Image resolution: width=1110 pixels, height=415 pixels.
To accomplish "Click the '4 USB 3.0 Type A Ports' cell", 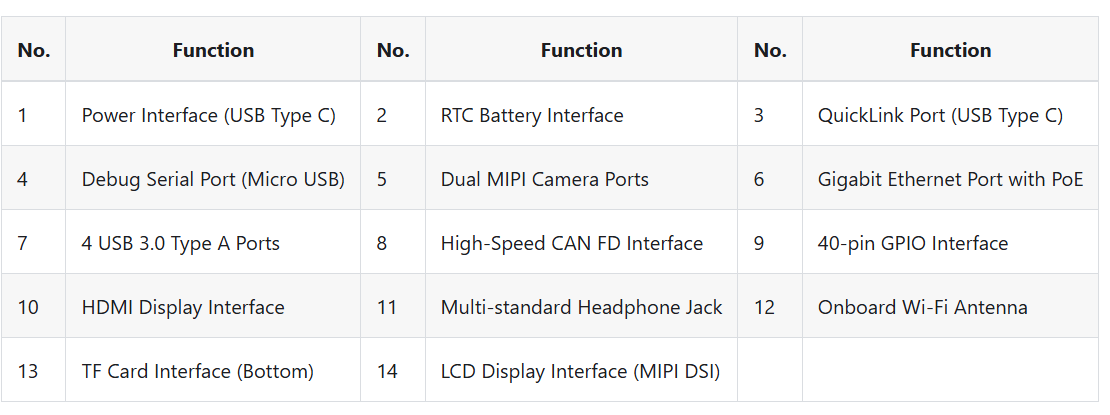I will (x=180, y=243).
